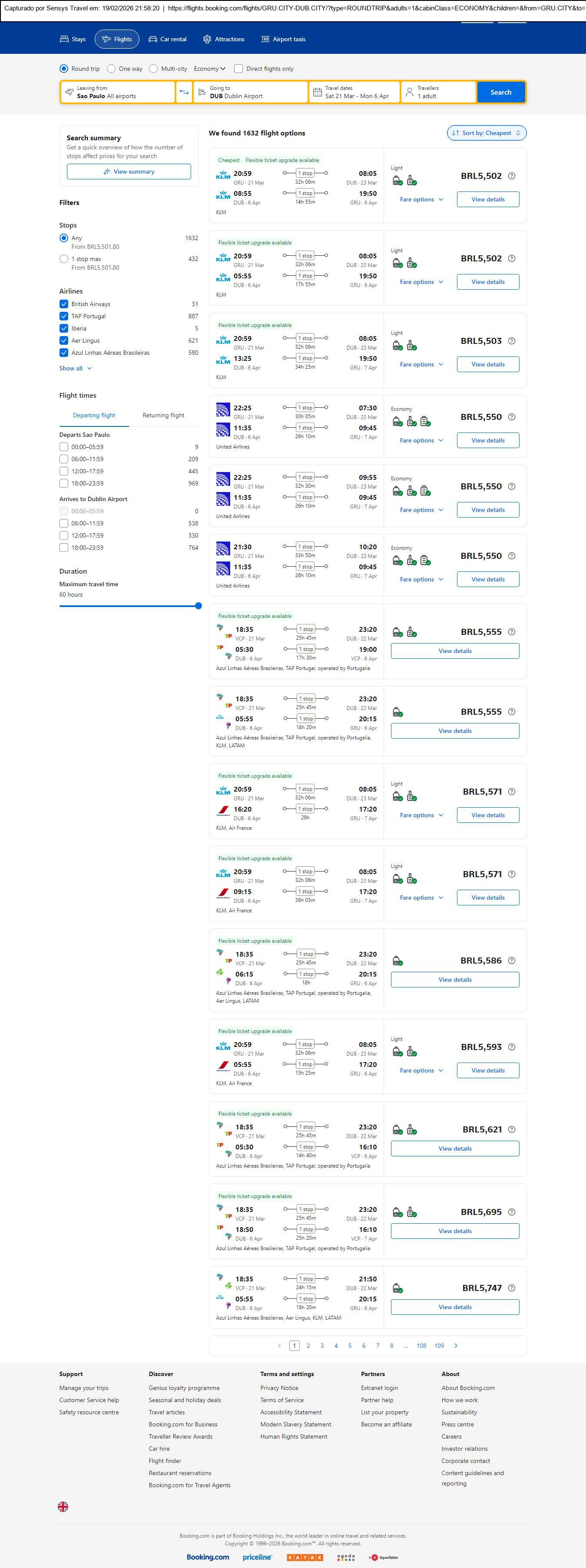Click the swap origin and destination arrows icon
The width and height of the screenshot is (586, 1568).
point(184,92)
